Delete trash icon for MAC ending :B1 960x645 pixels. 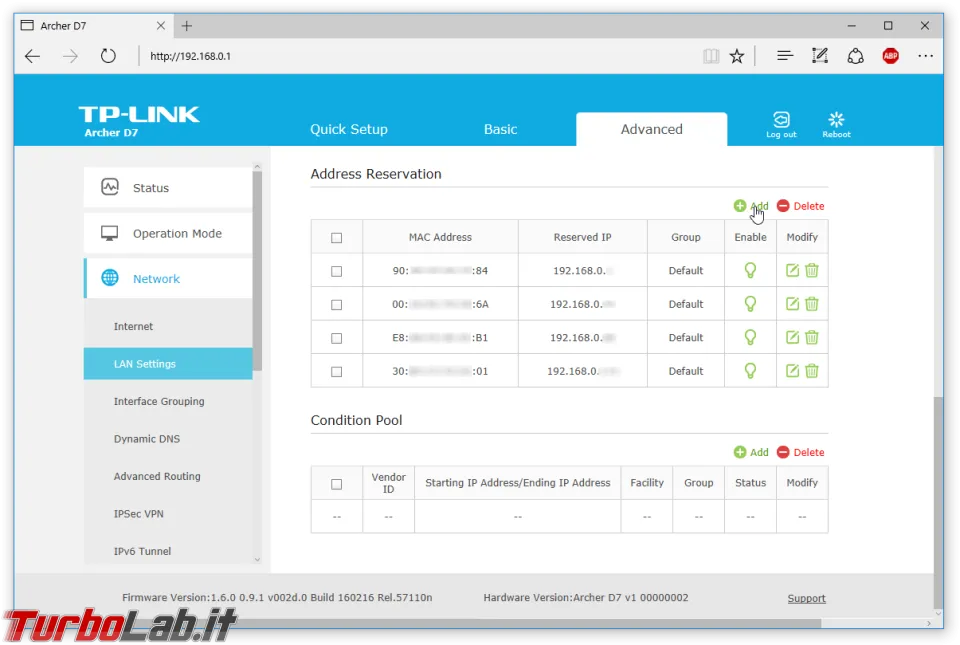tap(812, 337)
